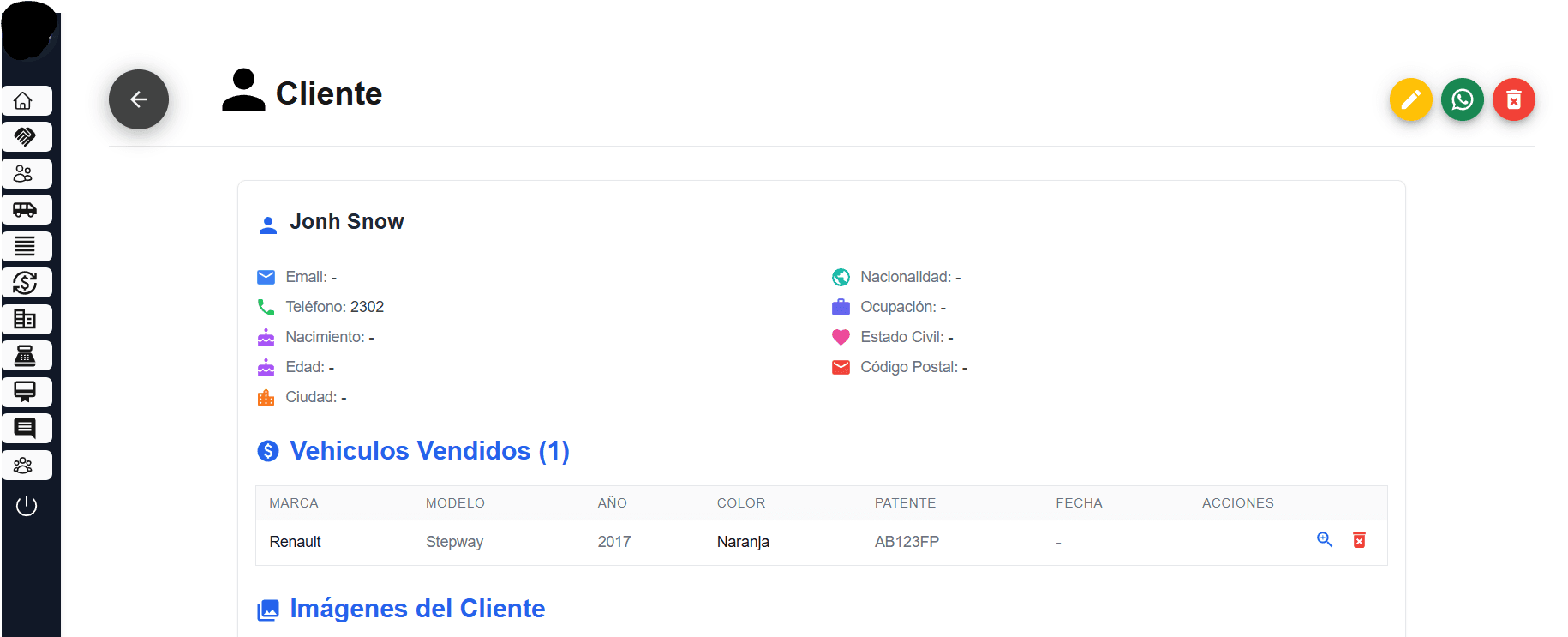
Task: Edit client with the yellow pencil button
Action: pyautogui.click(x=1410, y=100)
